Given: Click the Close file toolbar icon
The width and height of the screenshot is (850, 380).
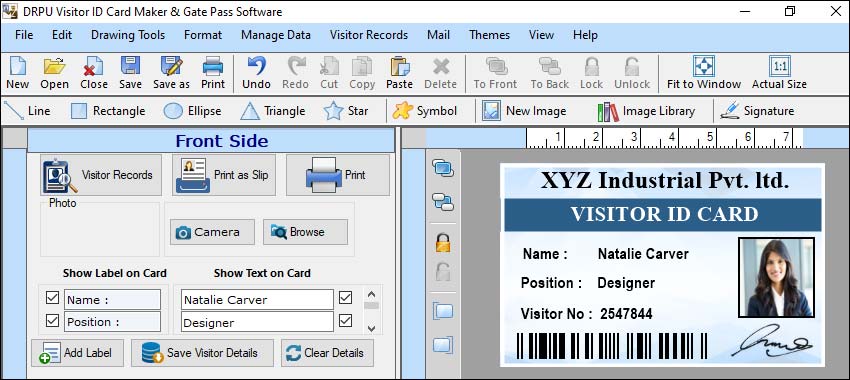Looking at the screenshot, I should coord(94,73).
